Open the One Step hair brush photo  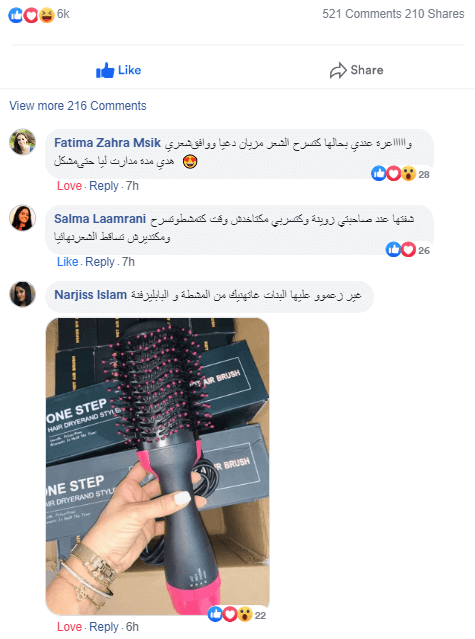(x=158, y=466)
